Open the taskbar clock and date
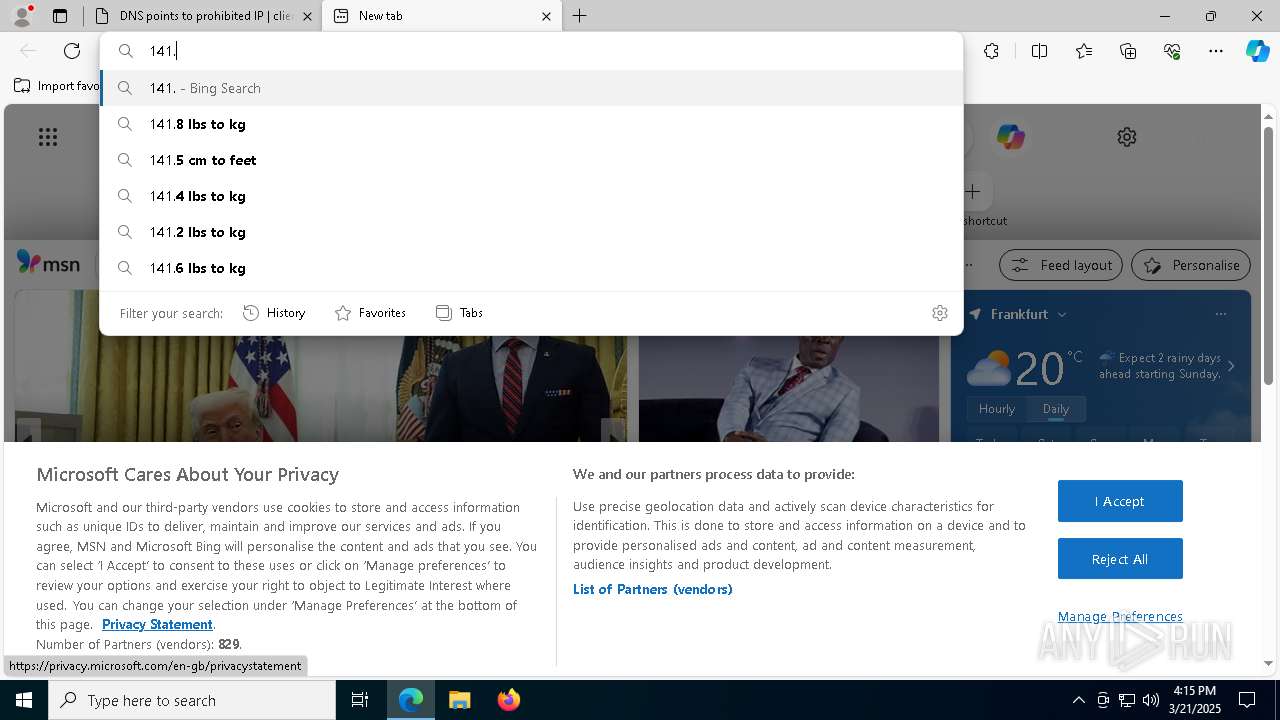The image size is (1280, 720). tap(1195, 700)
